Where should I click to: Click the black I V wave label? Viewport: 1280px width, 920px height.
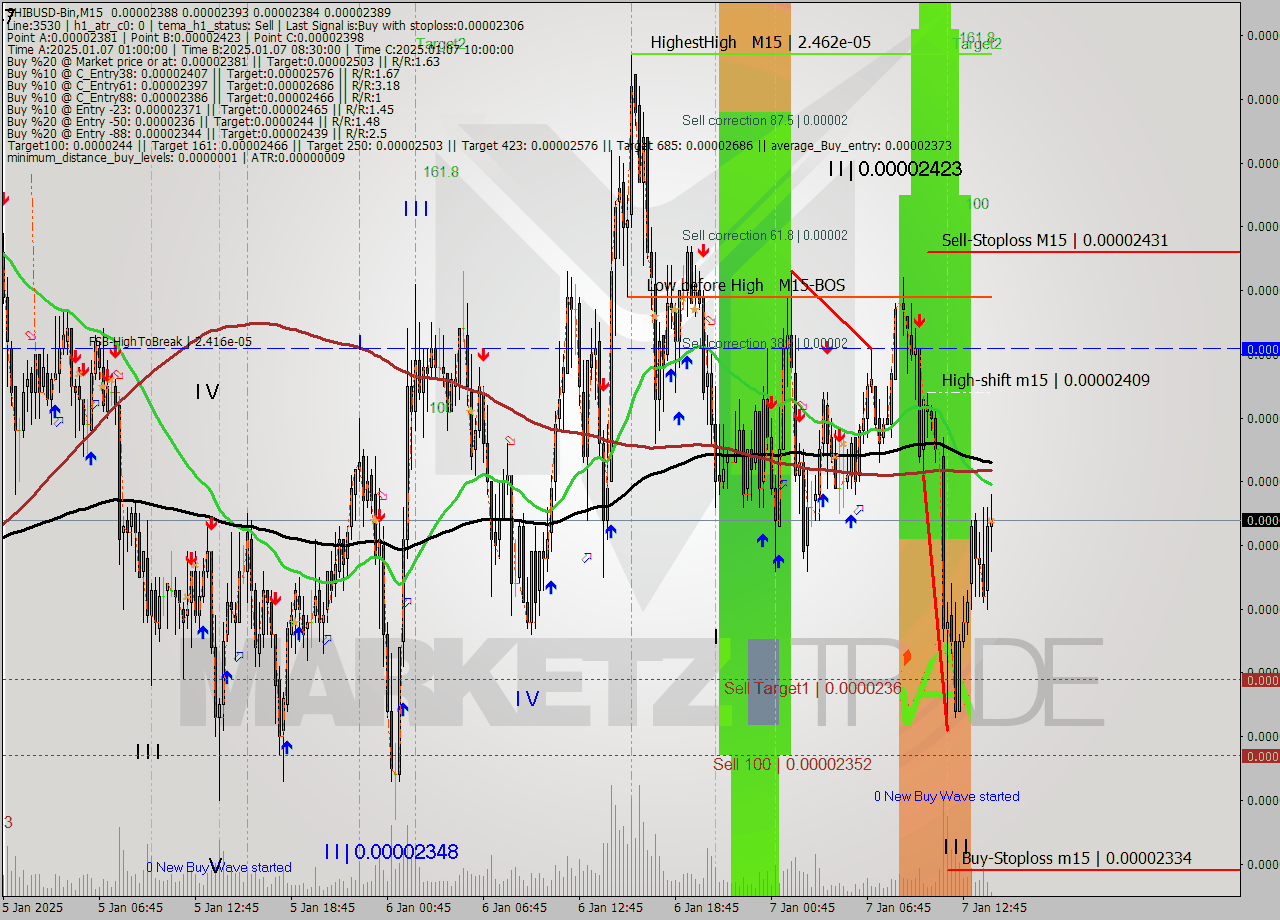coord(207,392)
